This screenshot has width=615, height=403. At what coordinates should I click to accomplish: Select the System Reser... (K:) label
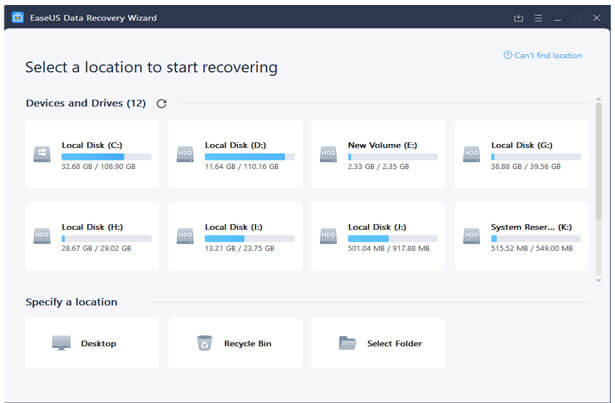[531, 227]
